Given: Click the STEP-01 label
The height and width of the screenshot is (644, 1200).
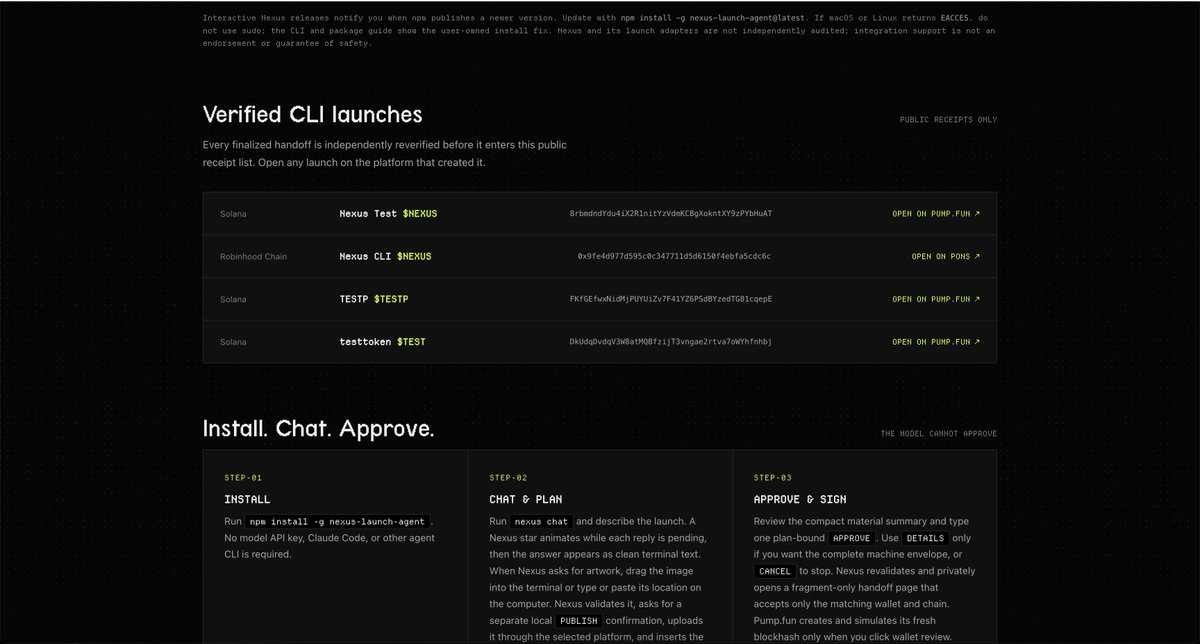Looking at the screenshot, I should point(243,478).
